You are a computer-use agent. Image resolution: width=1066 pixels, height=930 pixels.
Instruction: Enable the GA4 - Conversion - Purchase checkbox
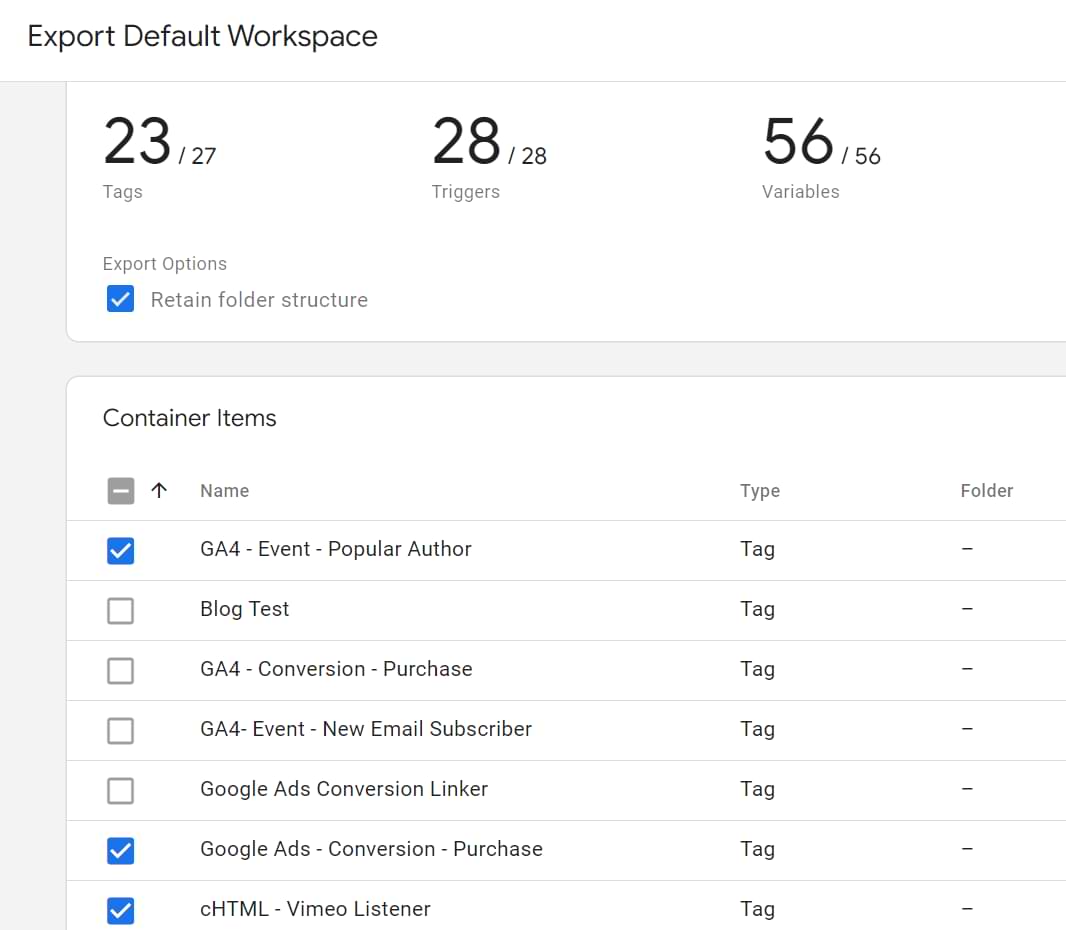pyautogui.click(x=120, y=670)
